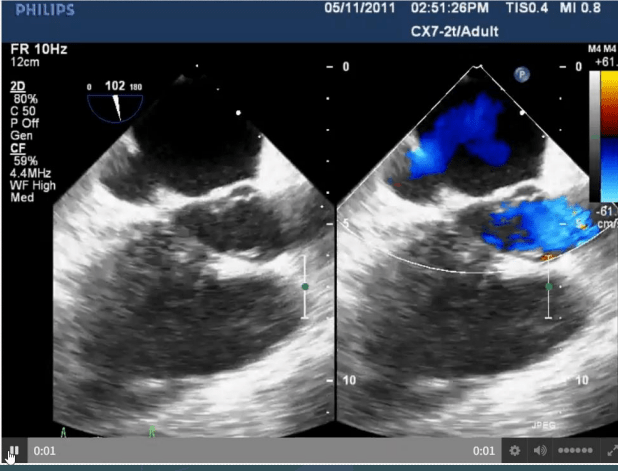Click the 2D settings label

(x=17, y=87)
